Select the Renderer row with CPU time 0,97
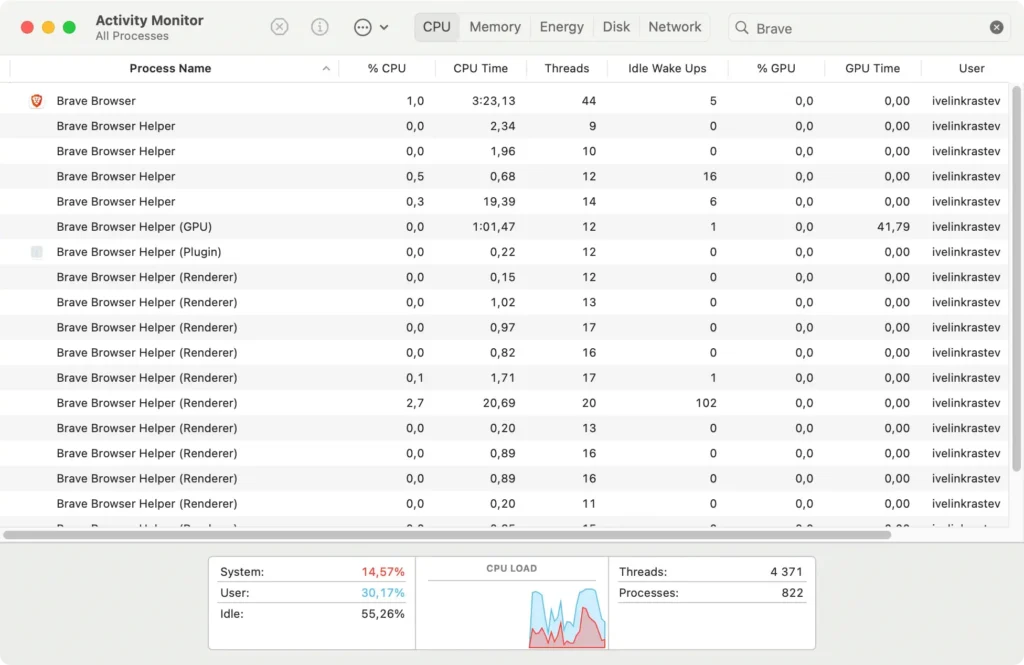 pos(504,327)
